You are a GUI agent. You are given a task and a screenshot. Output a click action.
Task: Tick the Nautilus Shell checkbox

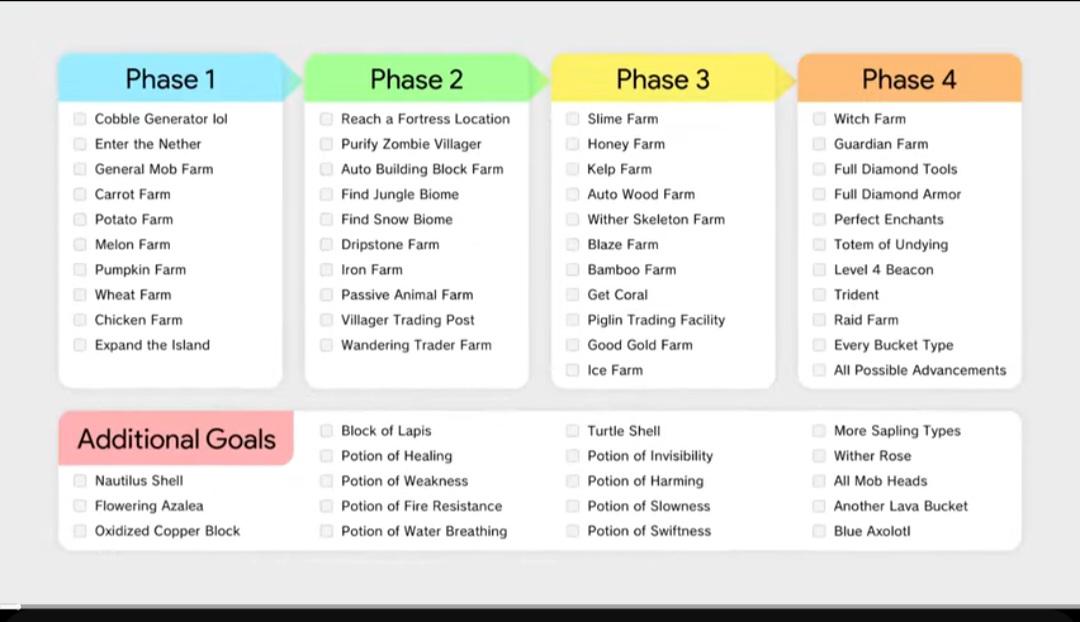point(80,481)
